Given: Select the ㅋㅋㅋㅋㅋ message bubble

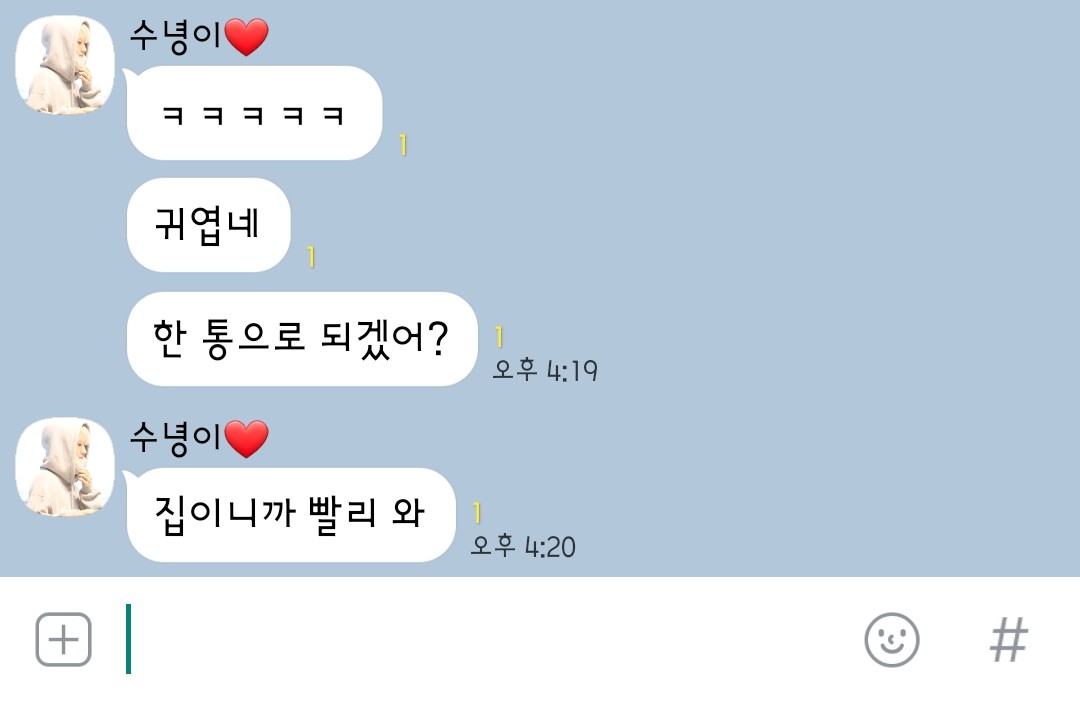Looking at the screenshot, I should click(254, 113).
